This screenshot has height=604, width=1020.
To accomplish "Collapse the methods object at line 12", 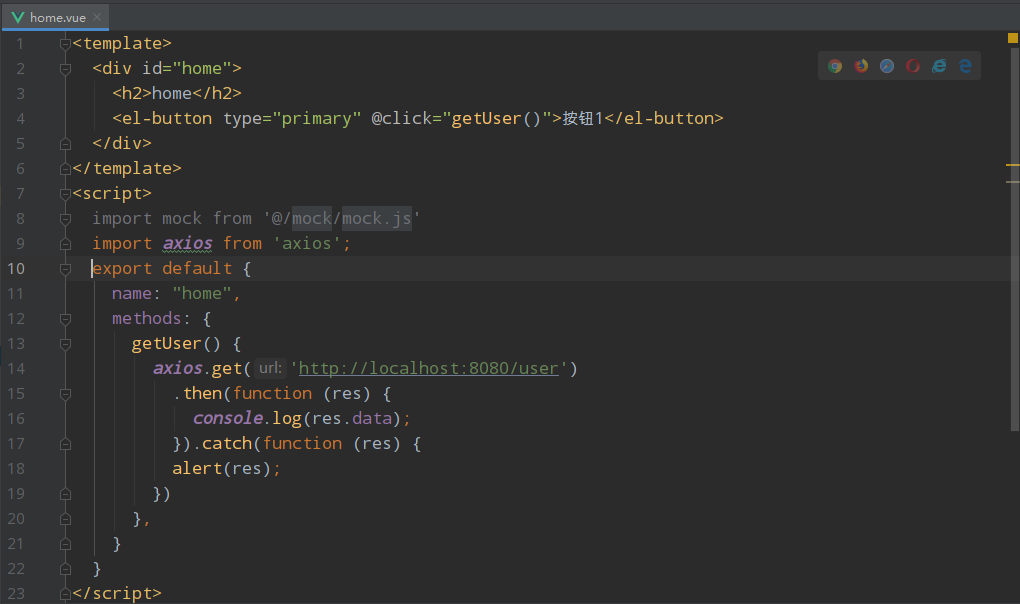I will (65, 319).
